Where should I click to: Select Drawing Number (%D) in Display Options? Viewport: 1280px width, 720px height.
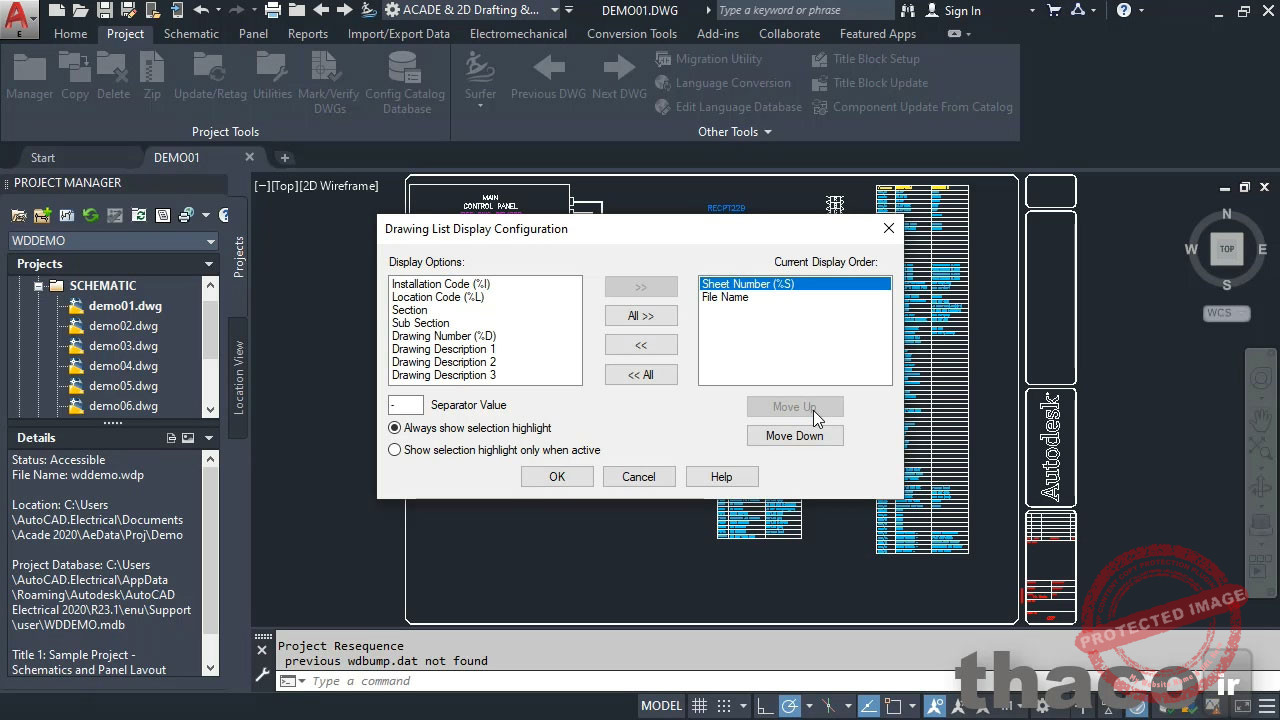click(x=444, y=336)
